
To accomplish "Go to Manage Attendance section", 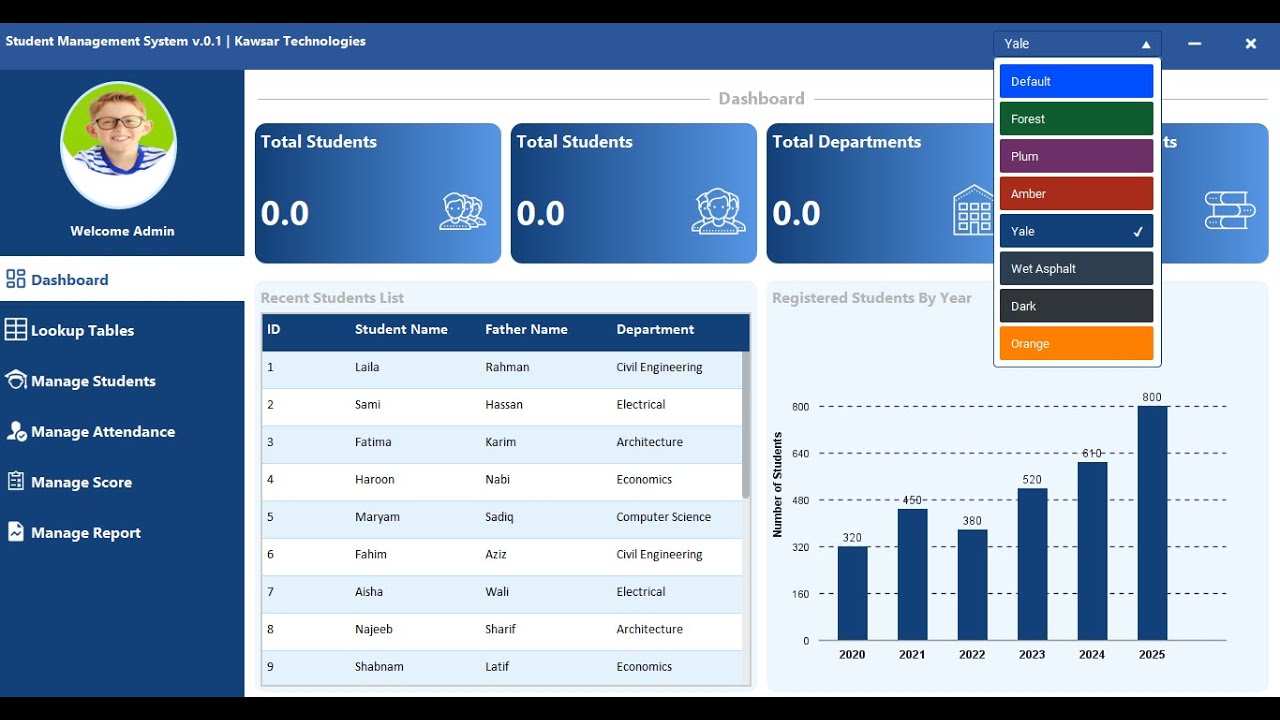I will [x=122, y=431].
